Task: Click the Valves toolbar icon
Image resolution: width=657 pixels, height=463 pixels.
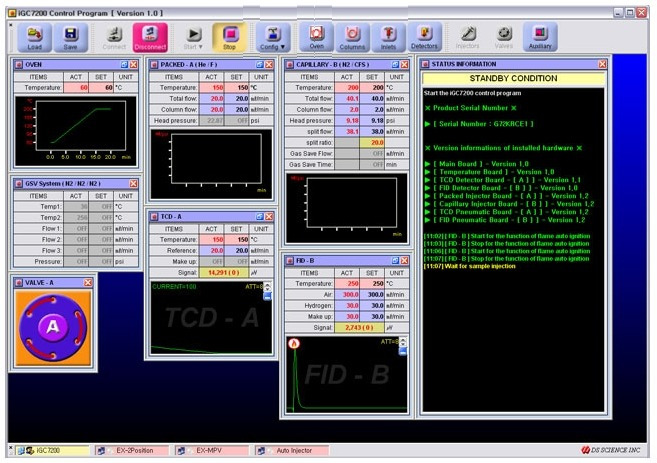Action: (x=504, y=37)
